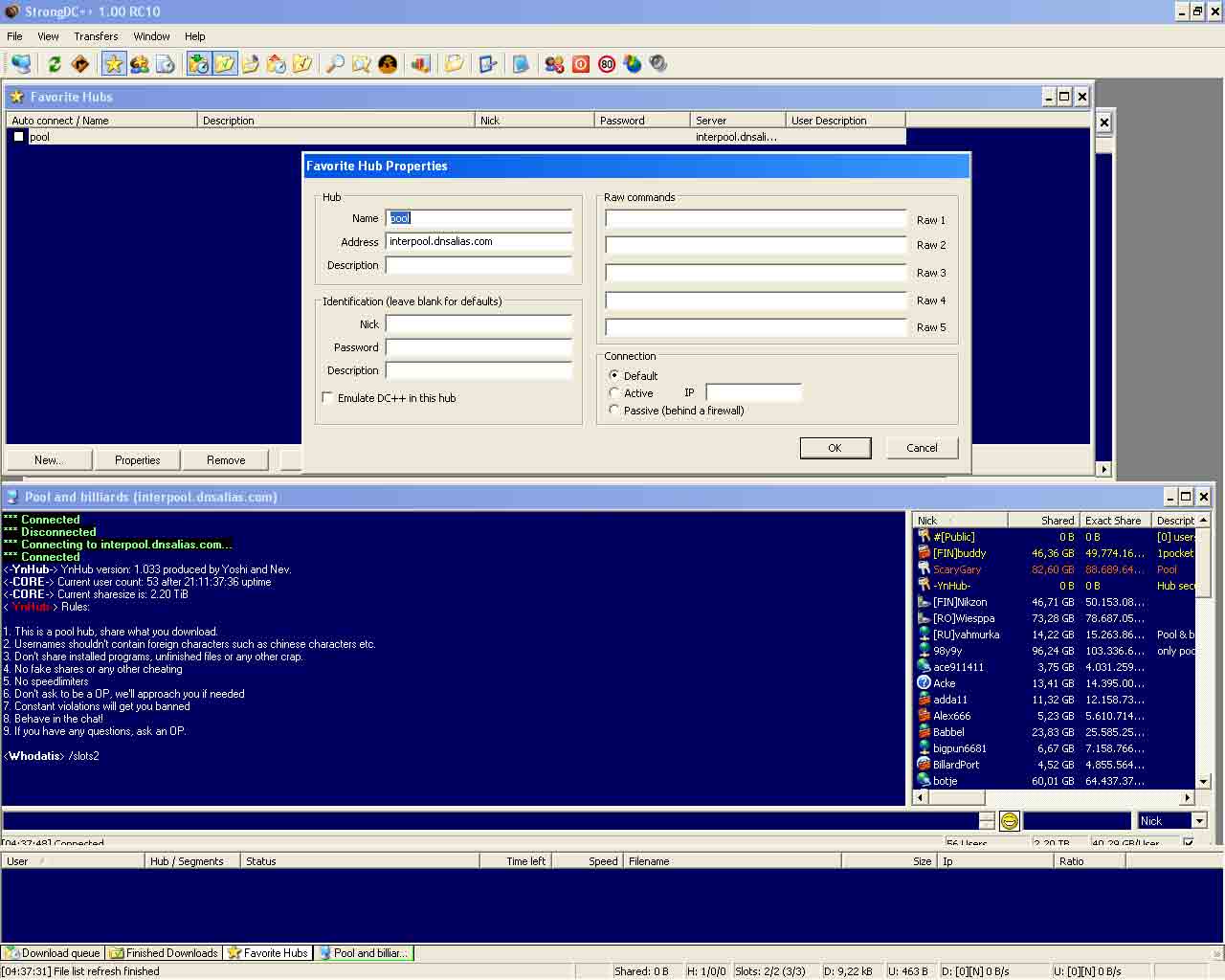Click the Remove button in Favorite Hubs
The image size is (1225, 980).
(x=226, y=460)
